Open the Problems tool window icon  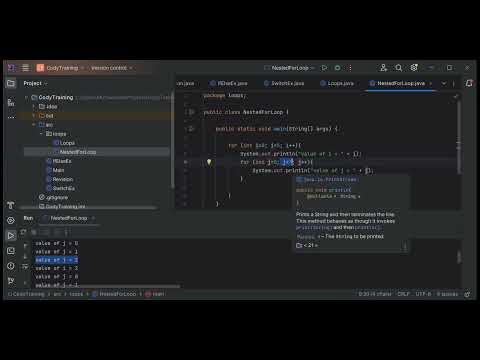pyautogui.click(x=11, y=266)
